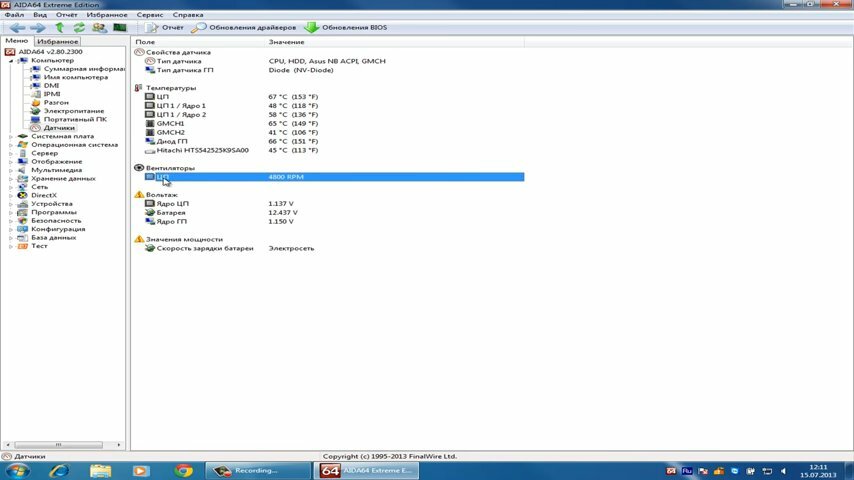Select the GMCH1 temperature row

(329, 123)
